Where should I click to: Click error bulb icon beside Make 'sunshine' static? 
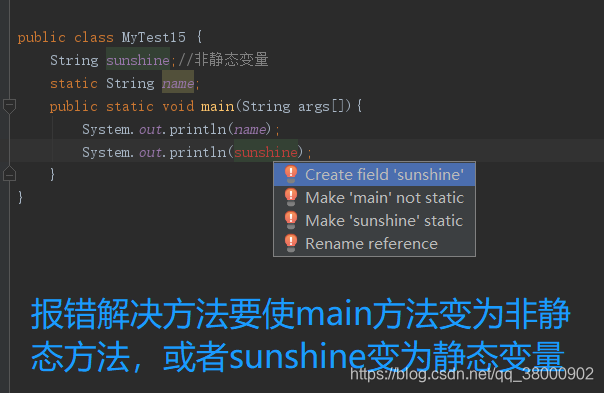(291, 220)
